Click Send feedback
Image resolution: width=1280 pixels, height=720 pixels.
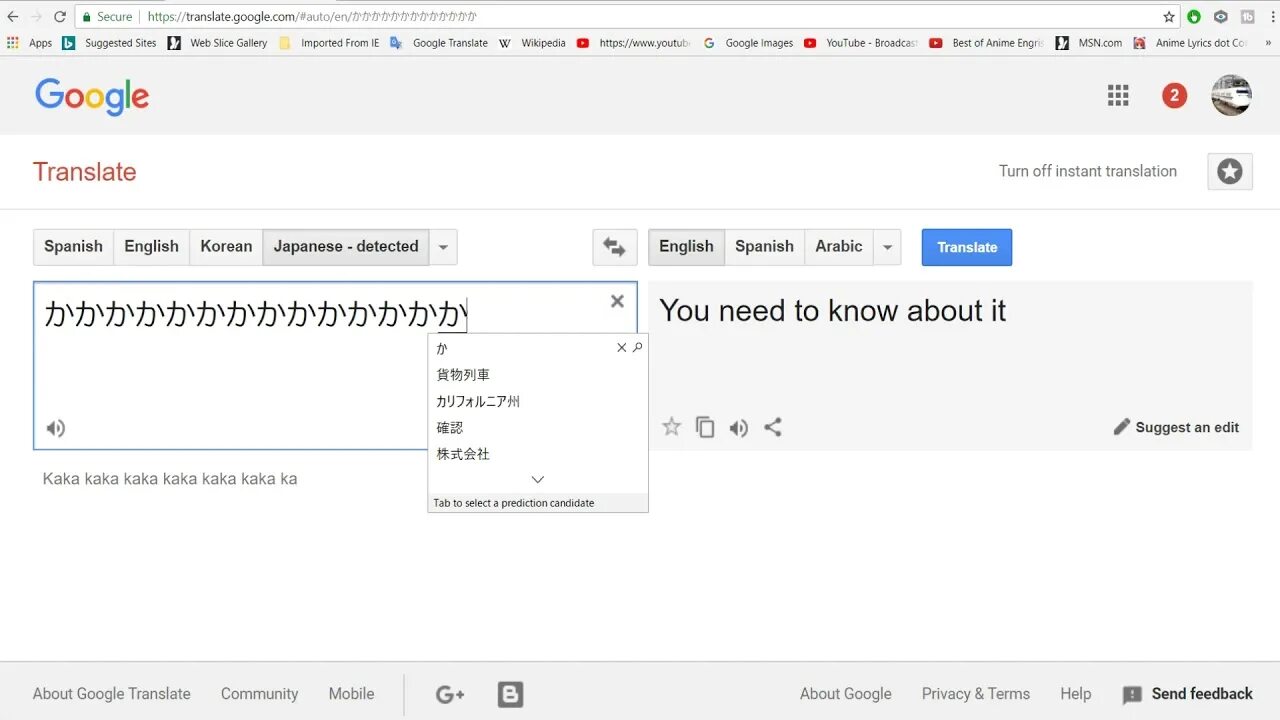click(x=1187, y=694)
